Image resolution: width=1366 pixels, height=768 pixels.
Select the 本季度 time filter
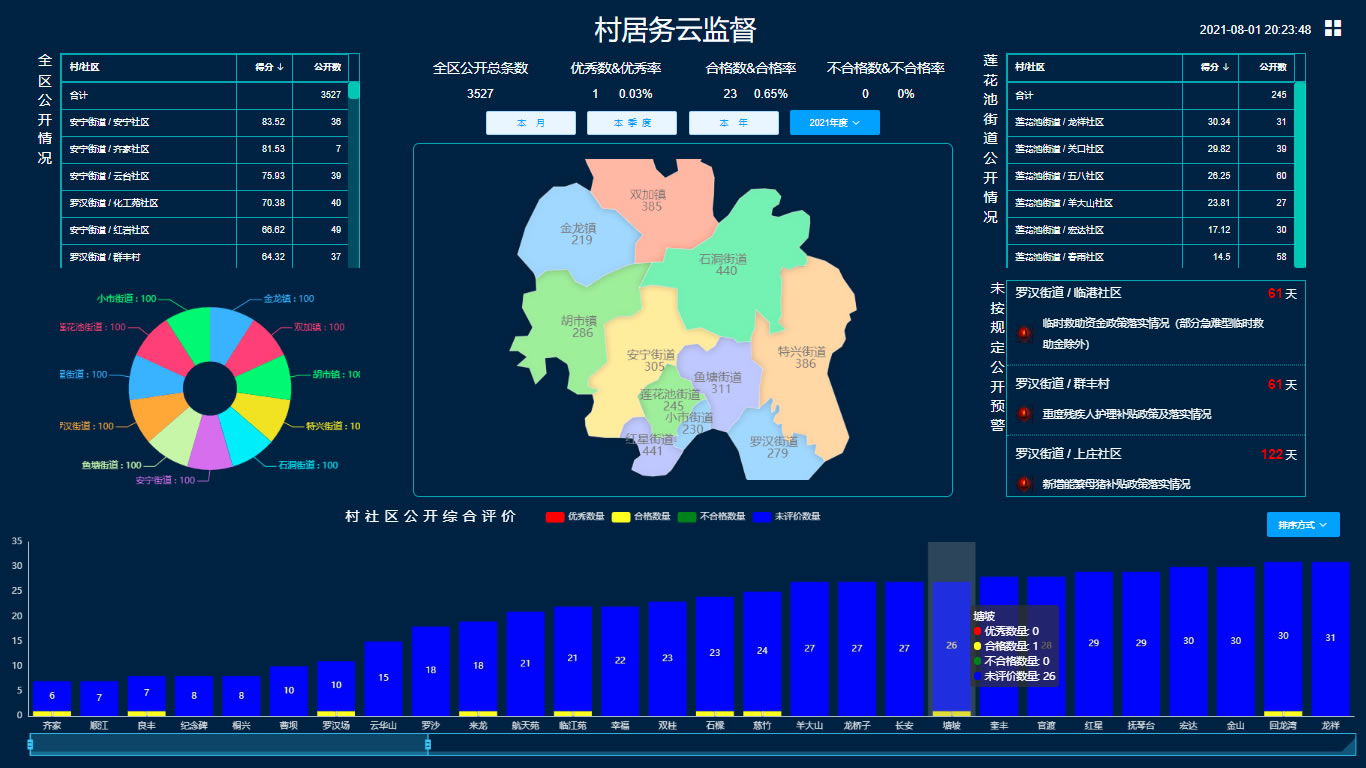click(632, 123)
